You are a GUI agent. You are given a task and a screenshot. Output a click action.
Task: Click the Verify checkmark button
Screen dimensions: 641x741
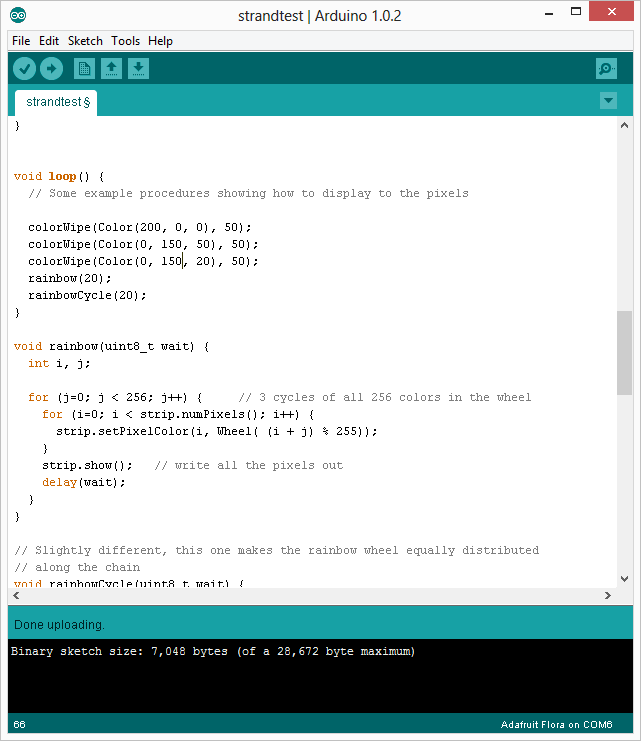(x=25, y=69)
